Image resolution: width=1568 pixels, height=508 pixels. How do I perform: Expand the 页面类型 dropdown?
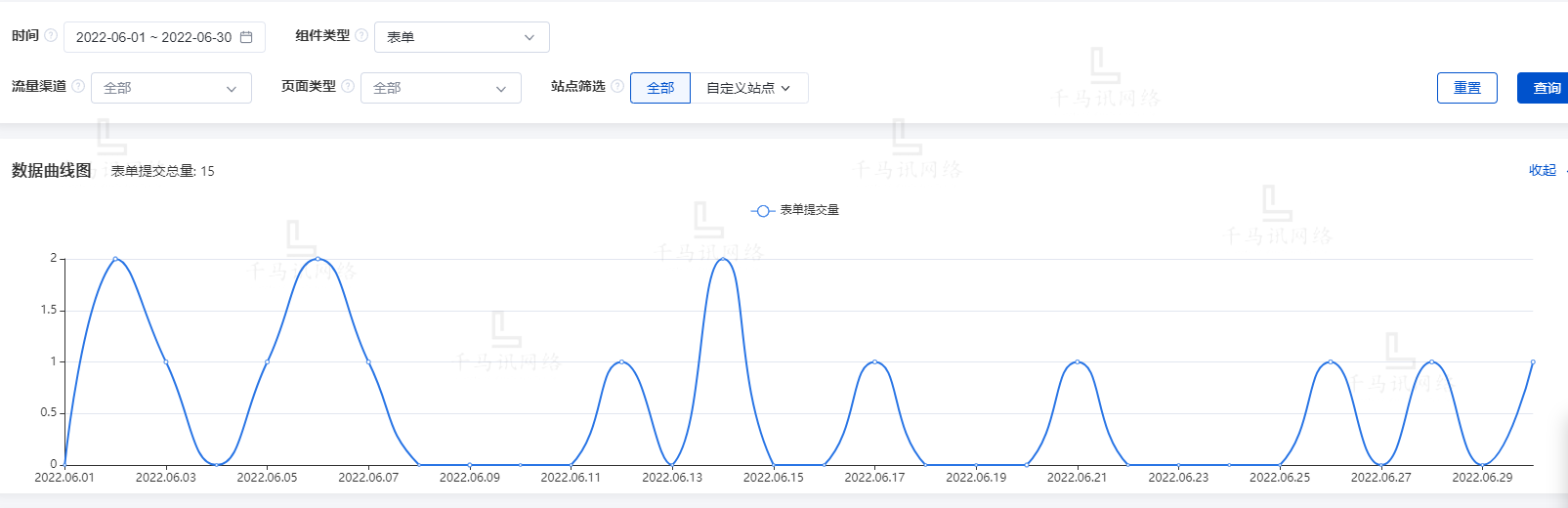coord(441,88)
